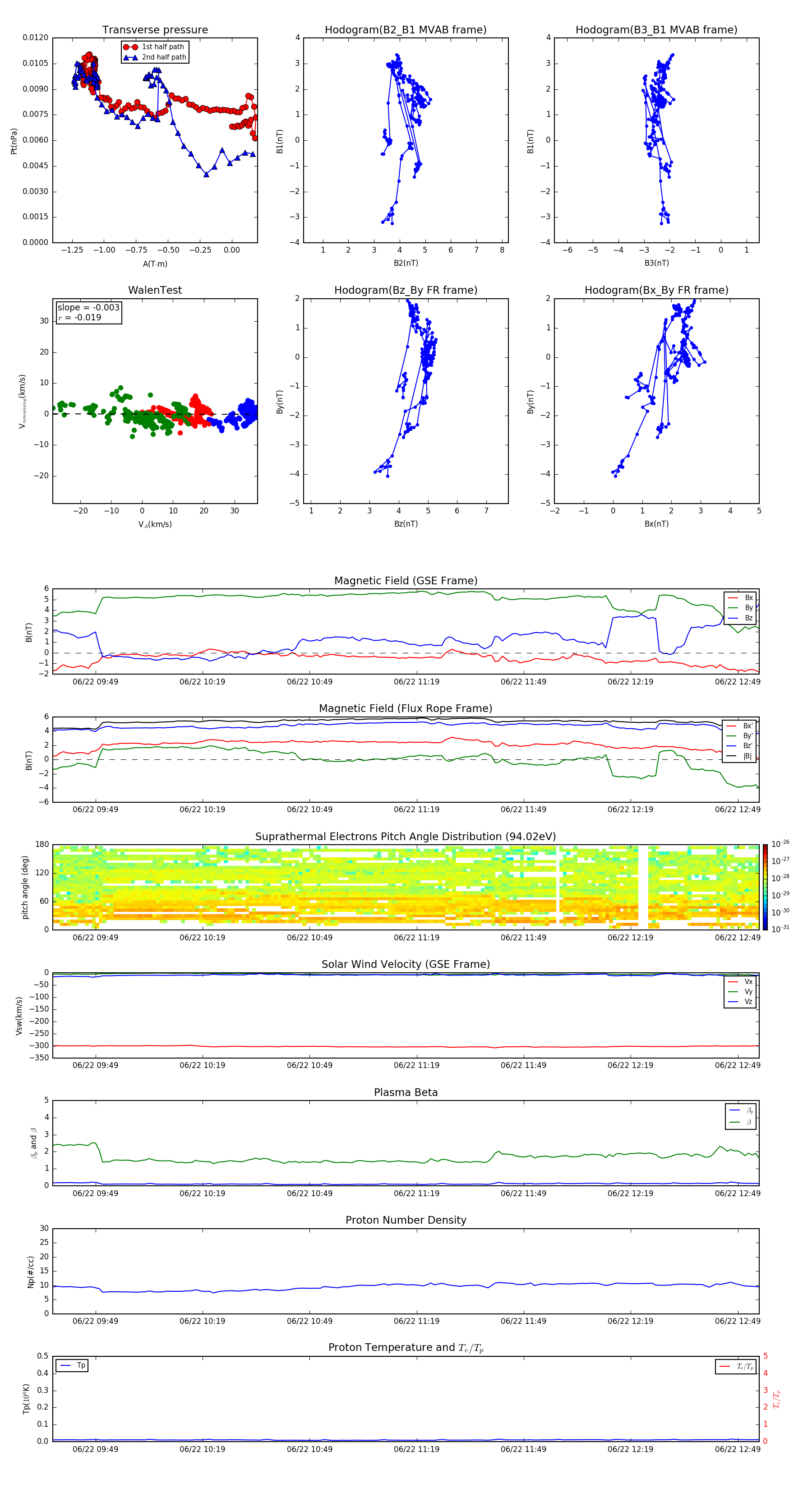
Task: Click the 10^-31 colorbar tick label
Action: coord(780,929)
